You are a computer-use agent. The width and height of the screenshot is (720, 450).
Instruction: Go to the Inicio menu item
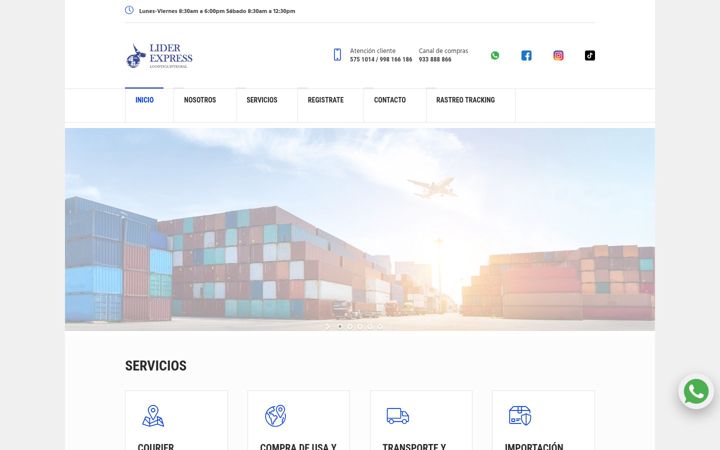point(144,100)
